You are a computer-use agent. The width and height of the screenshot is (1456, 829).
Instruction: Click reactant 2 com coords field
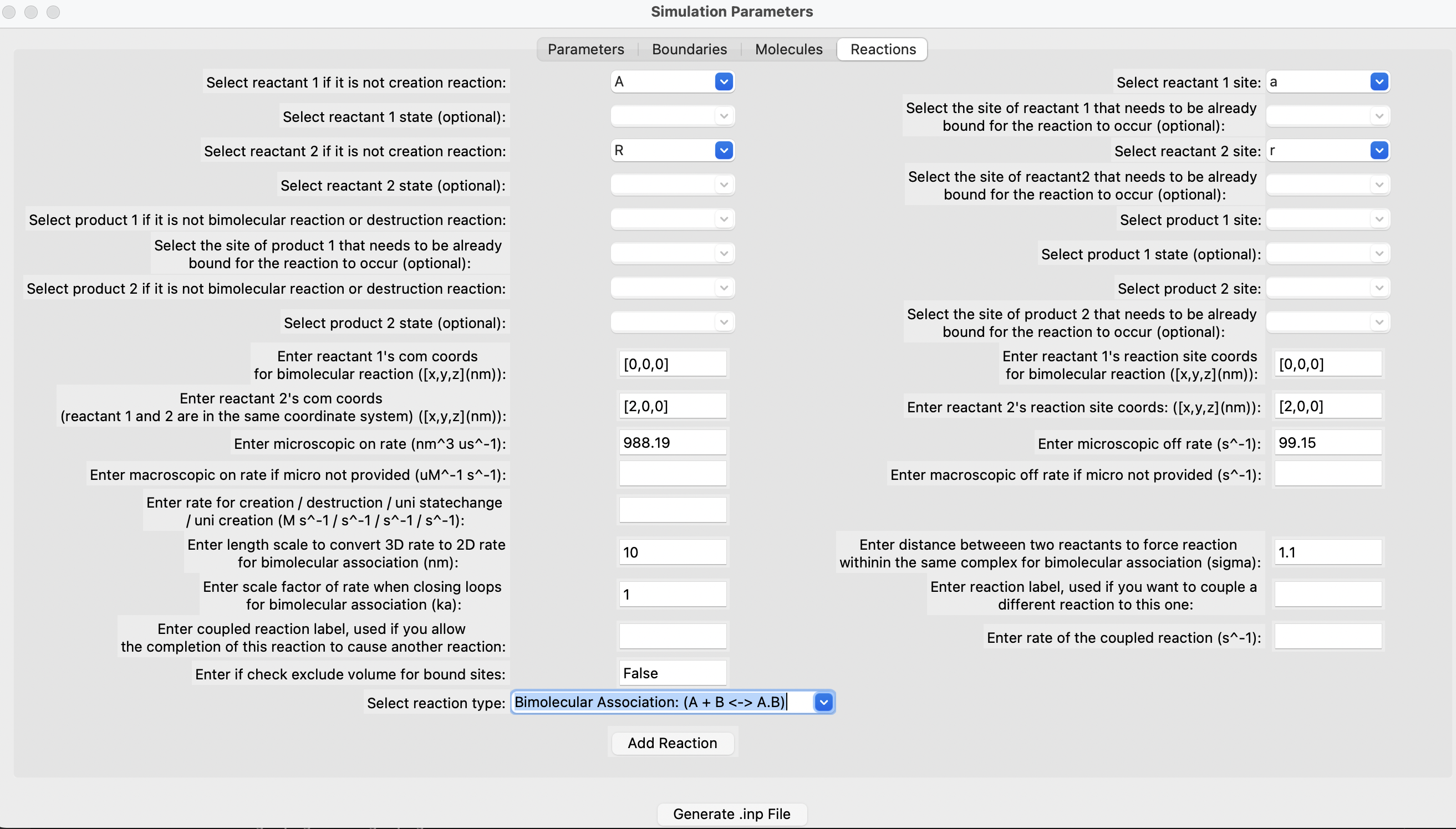click(672, 406)
